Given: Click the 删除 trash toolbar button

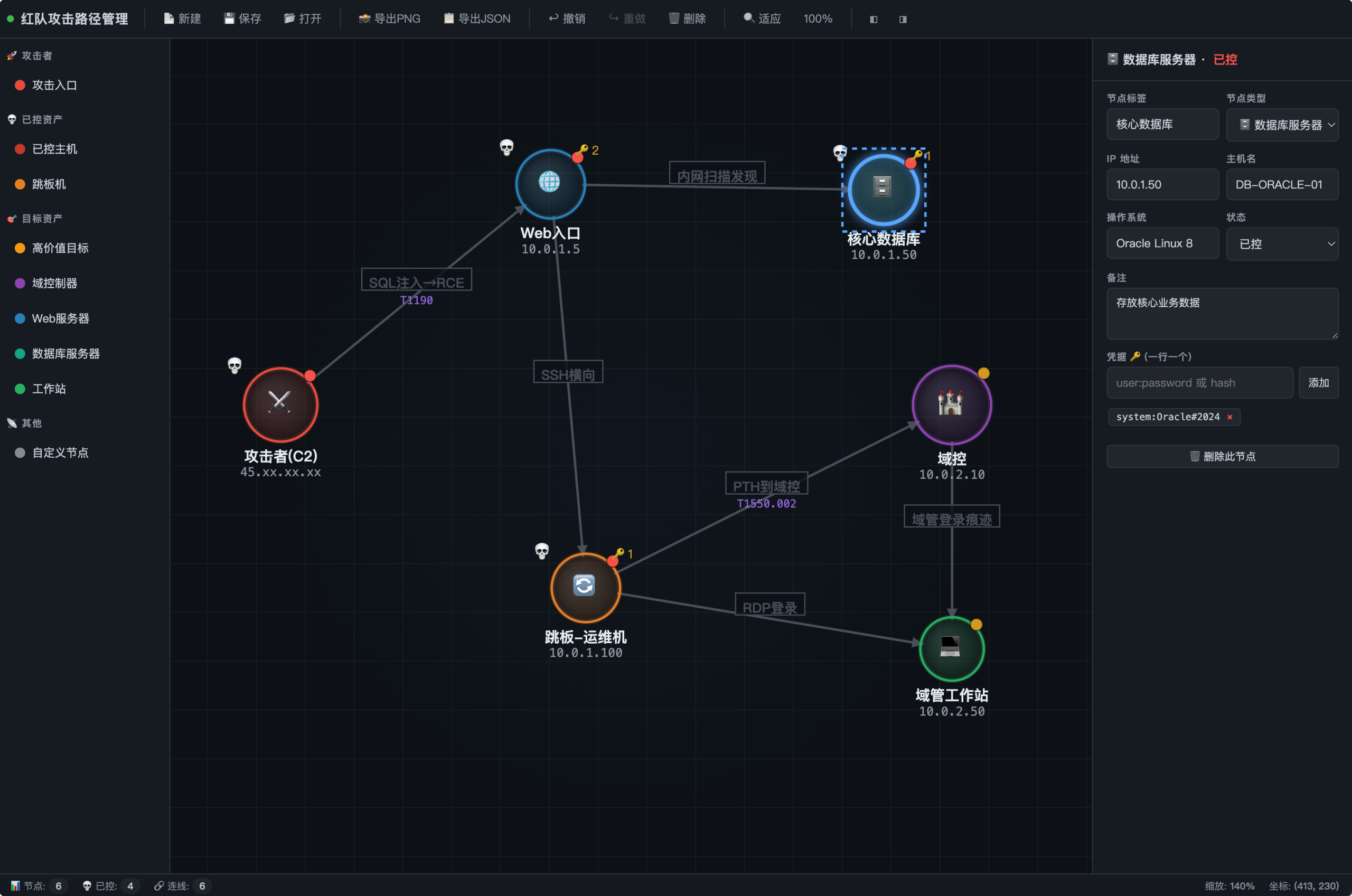Looking at the screenshot, I should [x=687, y=19].
